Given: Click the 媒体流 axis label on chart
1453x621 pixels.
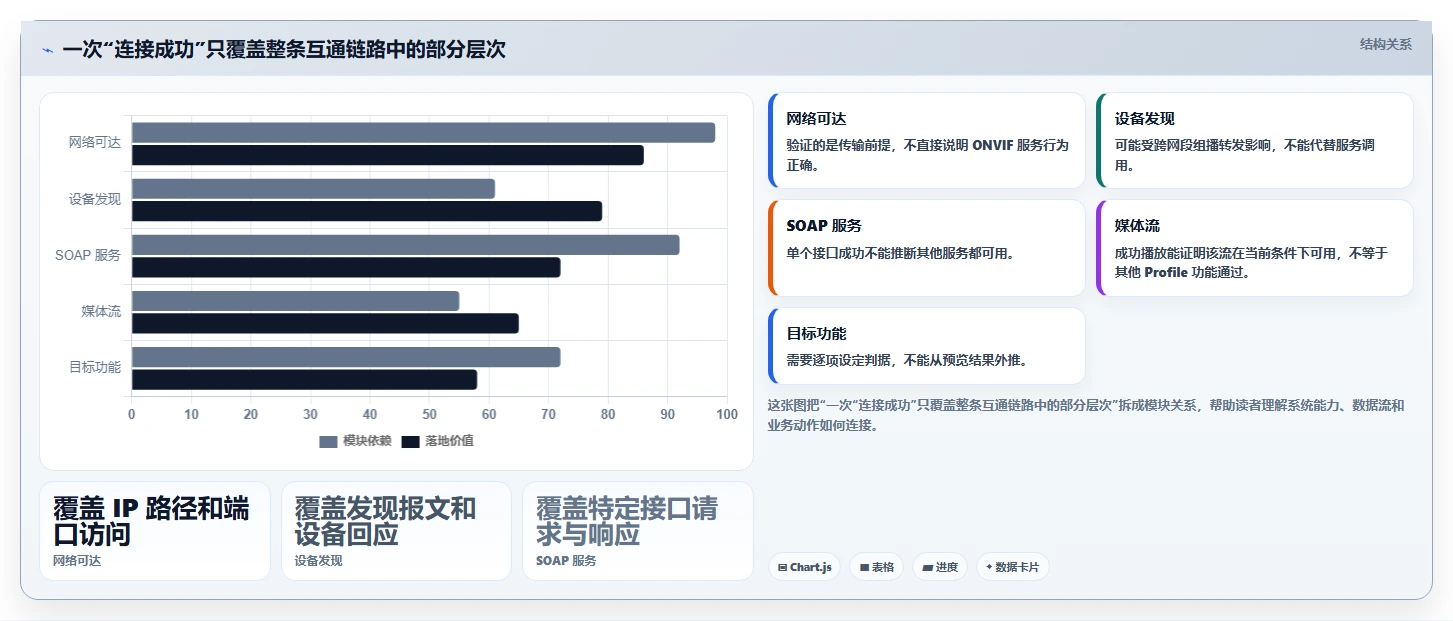Looking at the screenshot, I should (x=101, y=311).
